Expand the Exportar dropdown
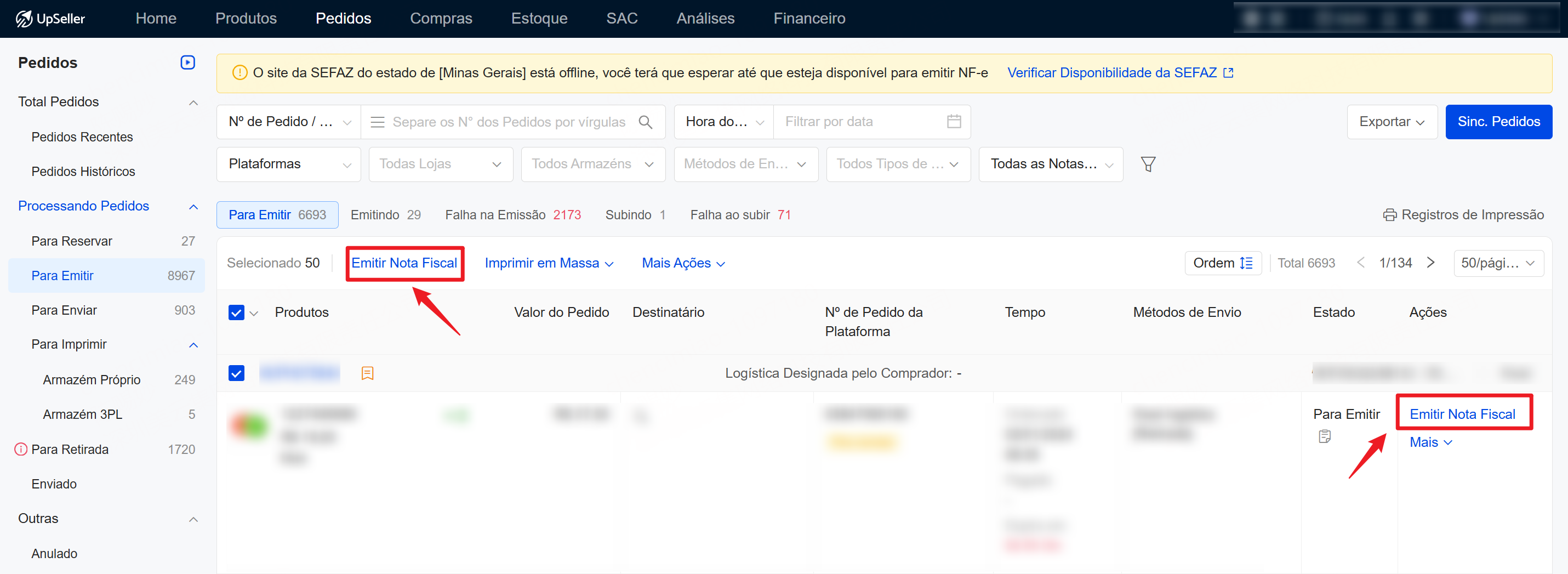Viewport: 1568px width, 574px height. (1392, 122)
